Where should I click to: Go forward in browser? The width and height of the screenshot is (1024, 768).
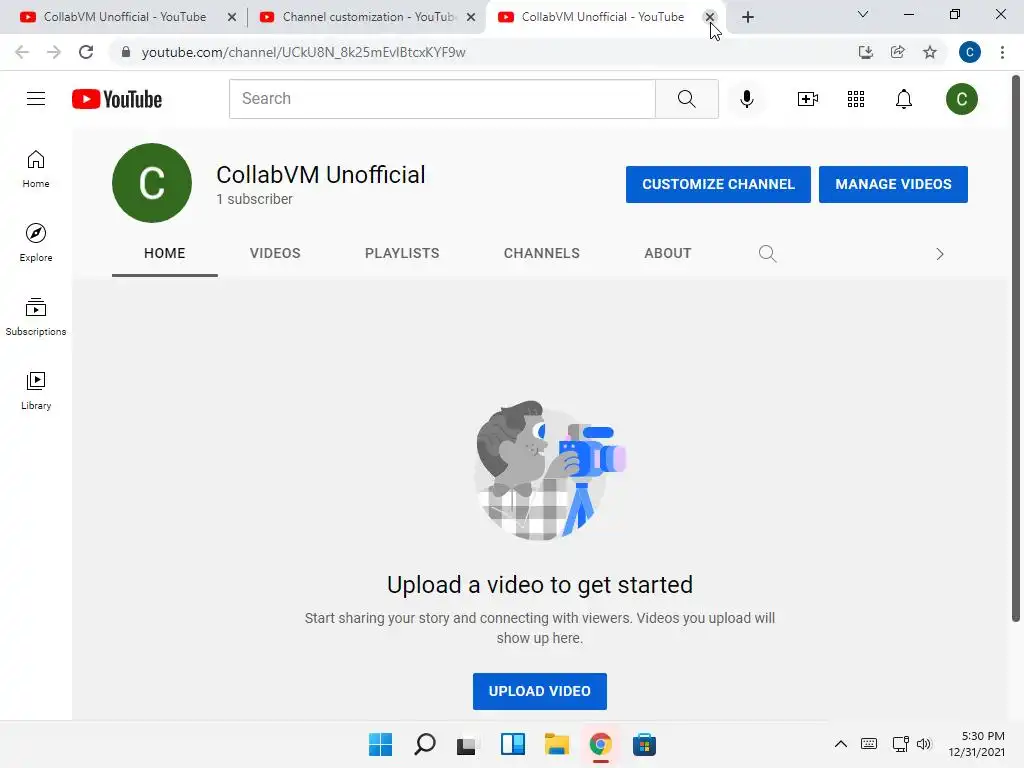click(54, 52)
